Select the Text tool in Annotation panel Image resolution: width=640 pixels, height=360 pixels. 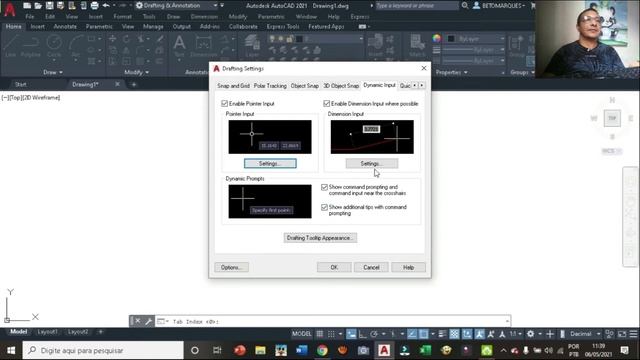coord(179,46)
